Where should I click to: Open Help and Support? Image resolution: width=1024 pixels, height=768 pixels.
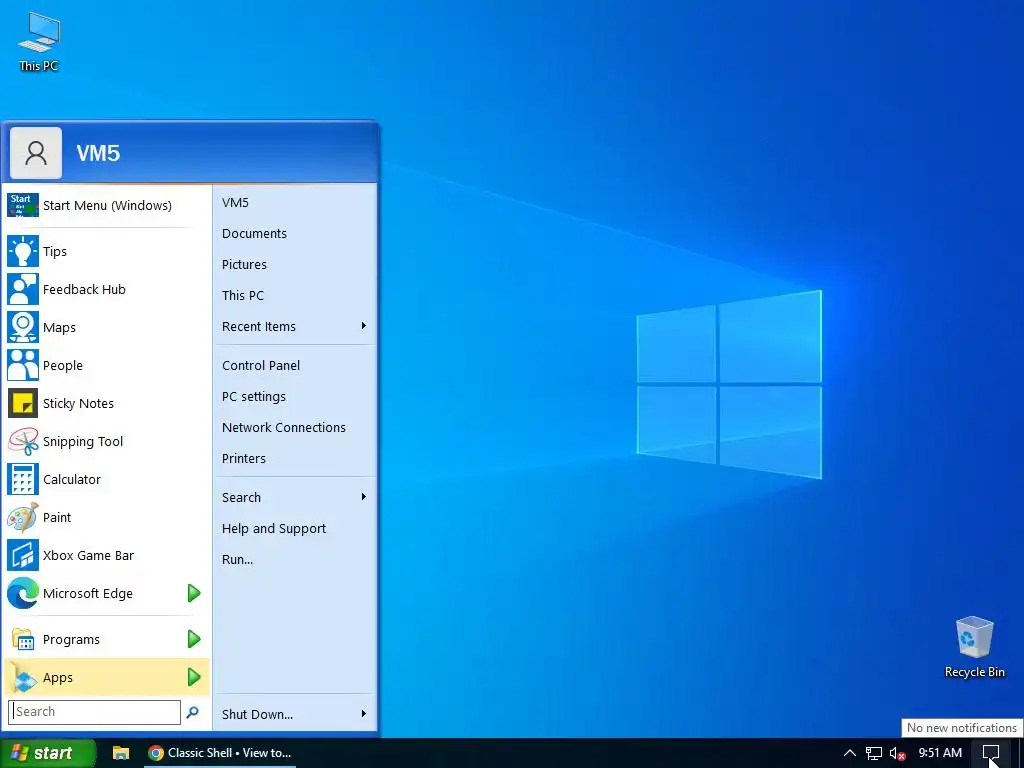(295, 528)
